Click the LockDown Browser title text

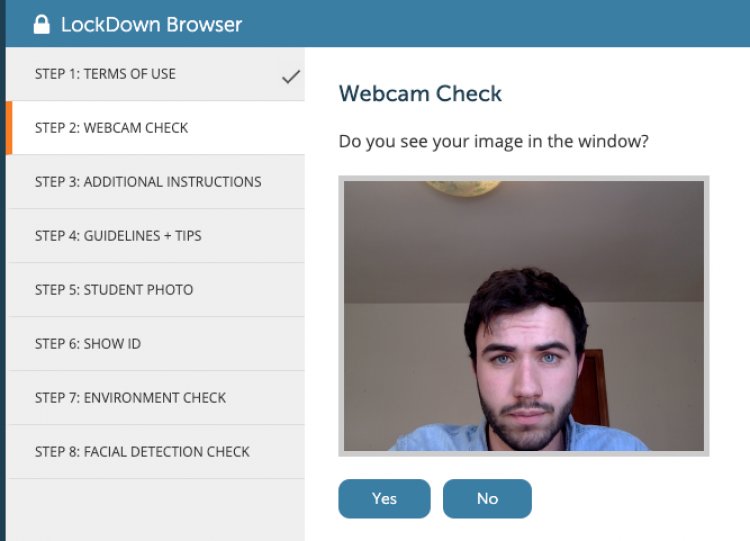[151, 24]
